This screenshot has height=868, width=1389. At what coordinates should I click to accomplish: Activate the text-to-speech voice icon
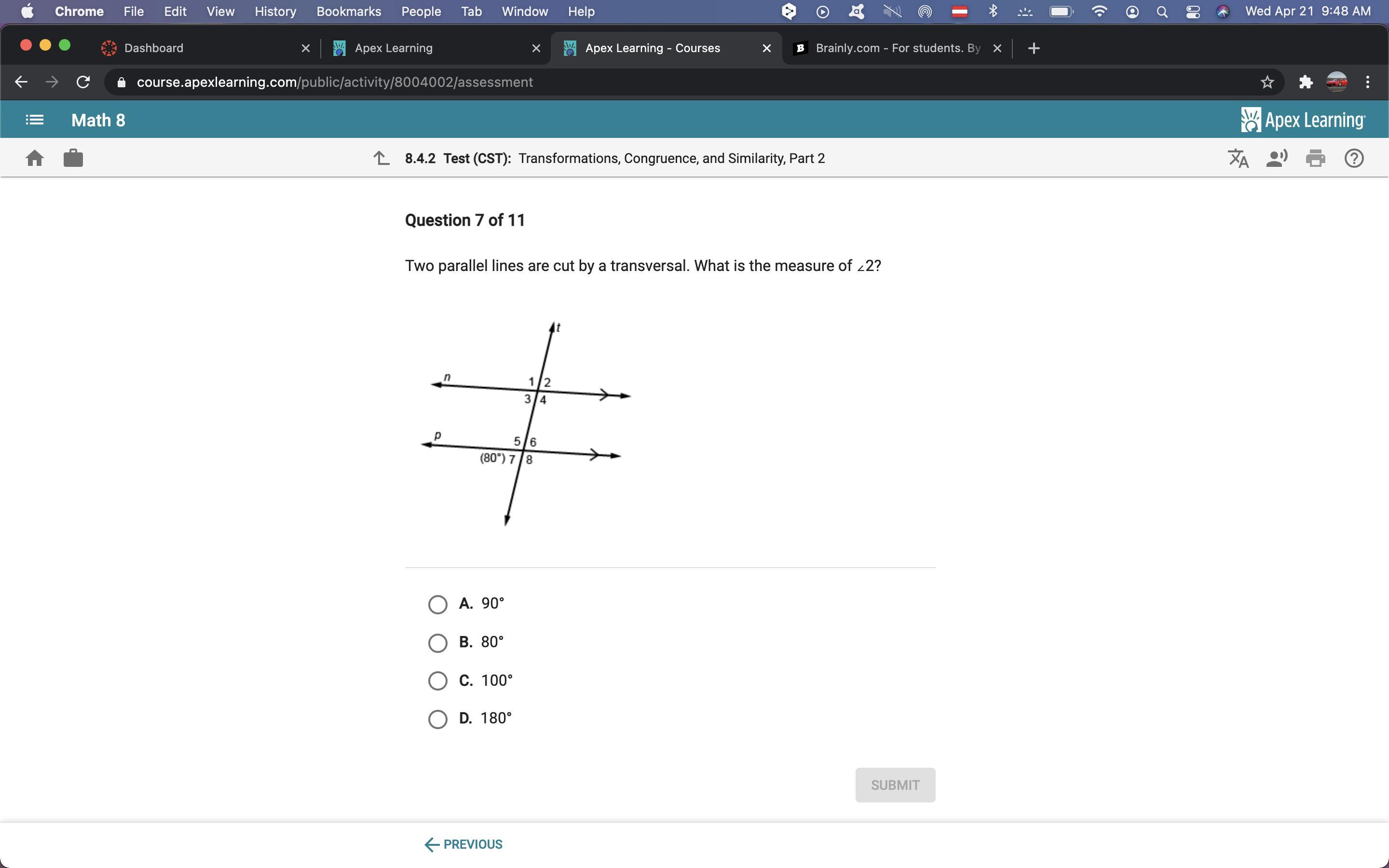[x=1277, y=158]
